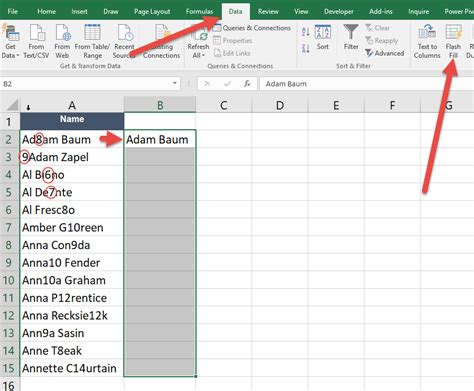Cancel the formula bar entry
This screenshot has width=474, height=391.
[207, 84]
